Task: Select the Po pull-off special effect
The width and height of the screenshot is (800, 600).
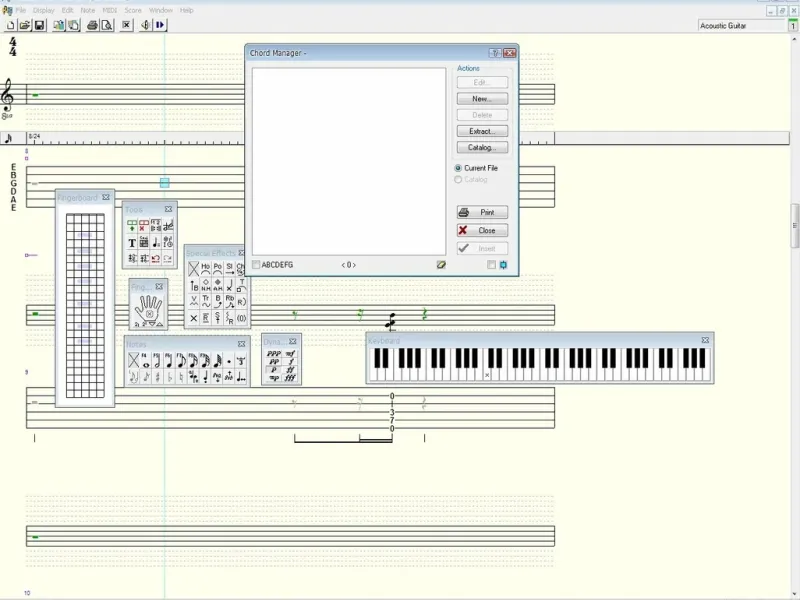Action: pos(218,268)
